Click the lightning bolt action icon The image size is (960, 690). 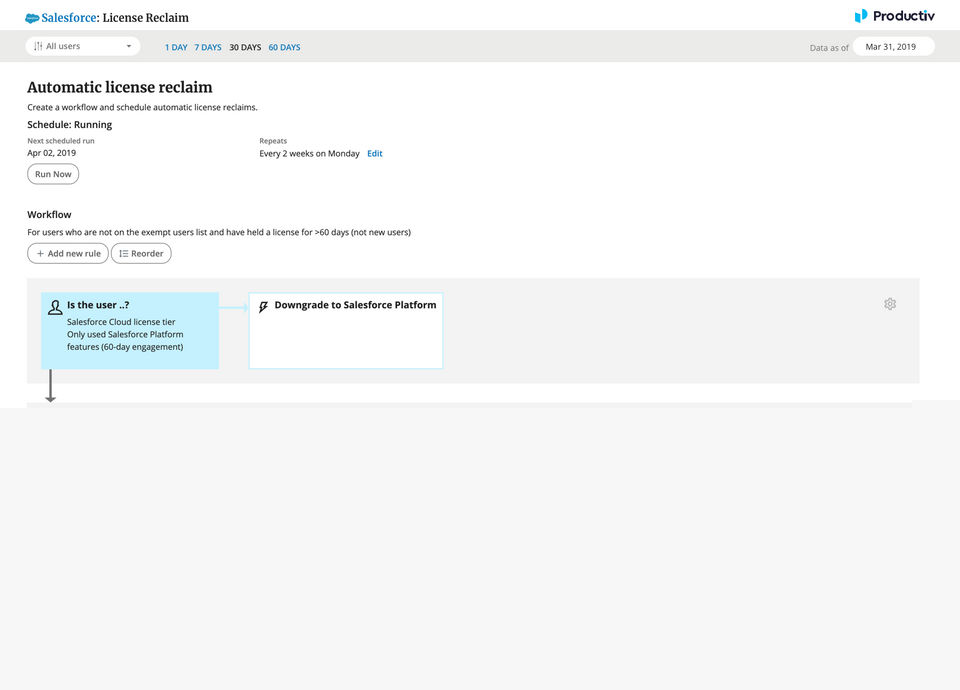(263, 307)
